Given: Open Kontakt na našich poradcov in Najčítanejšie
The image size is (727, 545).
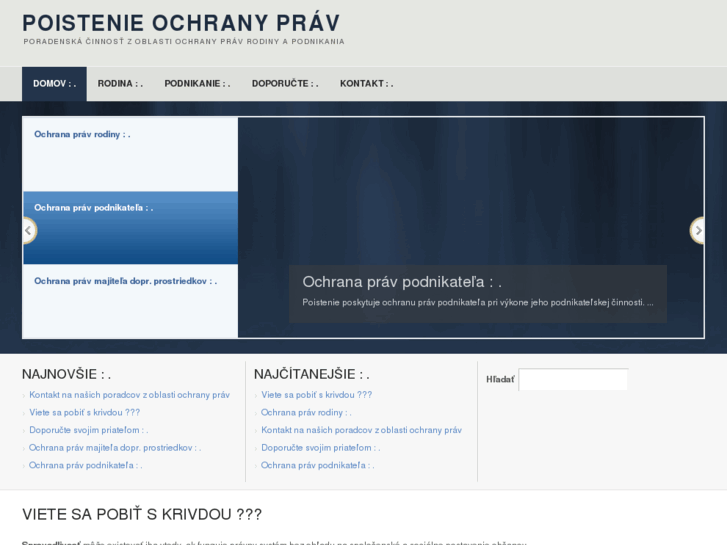Looking at the screenshot, I should 362,430.
